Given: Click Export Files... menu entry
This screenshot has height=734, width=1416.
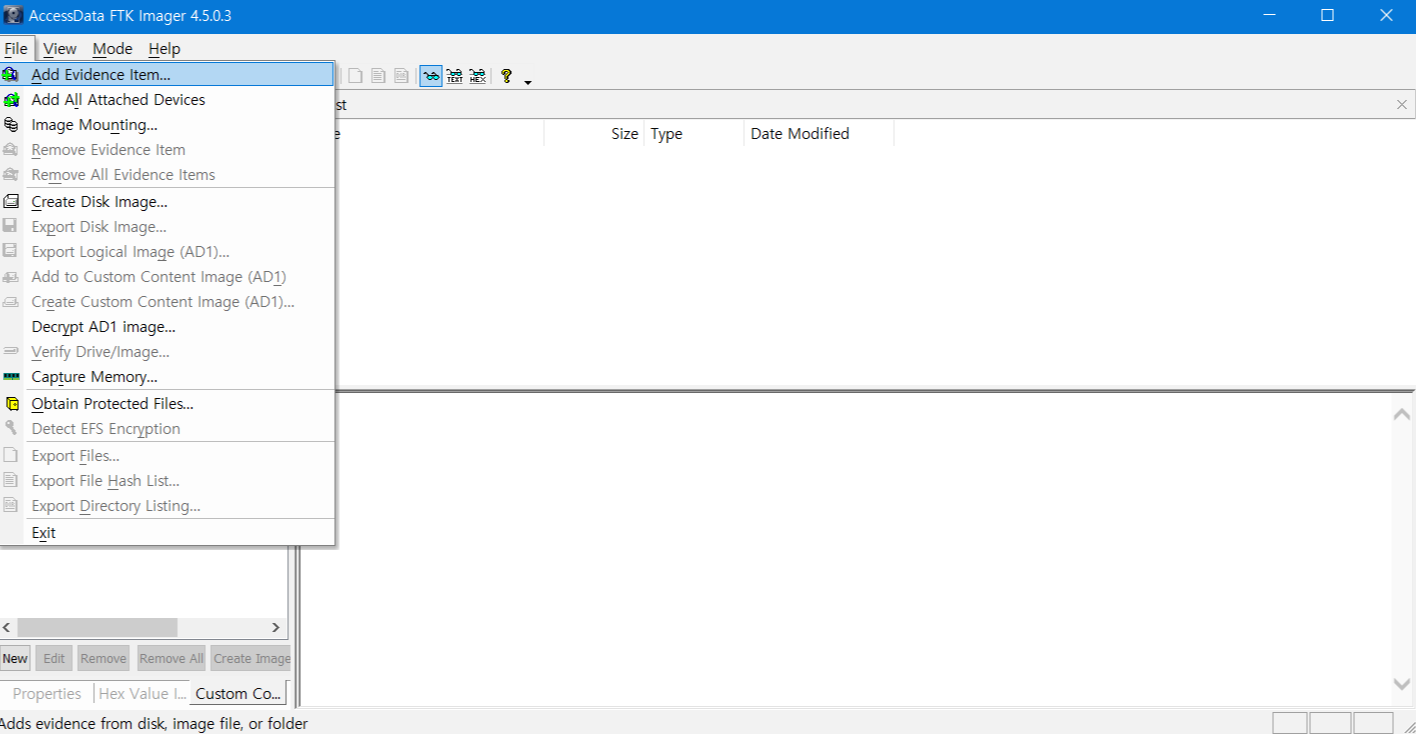Looking at the screenshot, I should coord(167,455).
